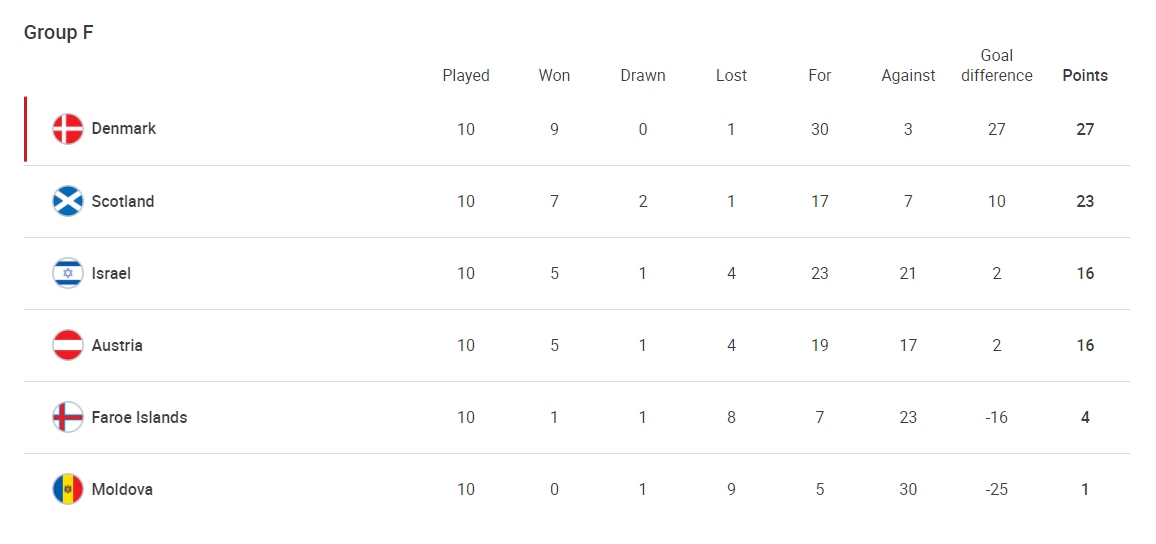Click the Goal difference column header
1156x544 pixels.
click(997, 66)
